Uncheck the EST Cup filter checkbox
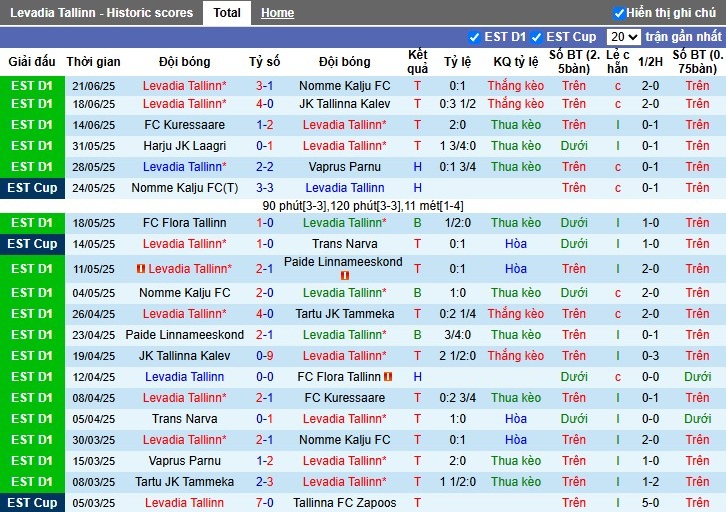Viewport: 726px width, 512px height. 536,37
